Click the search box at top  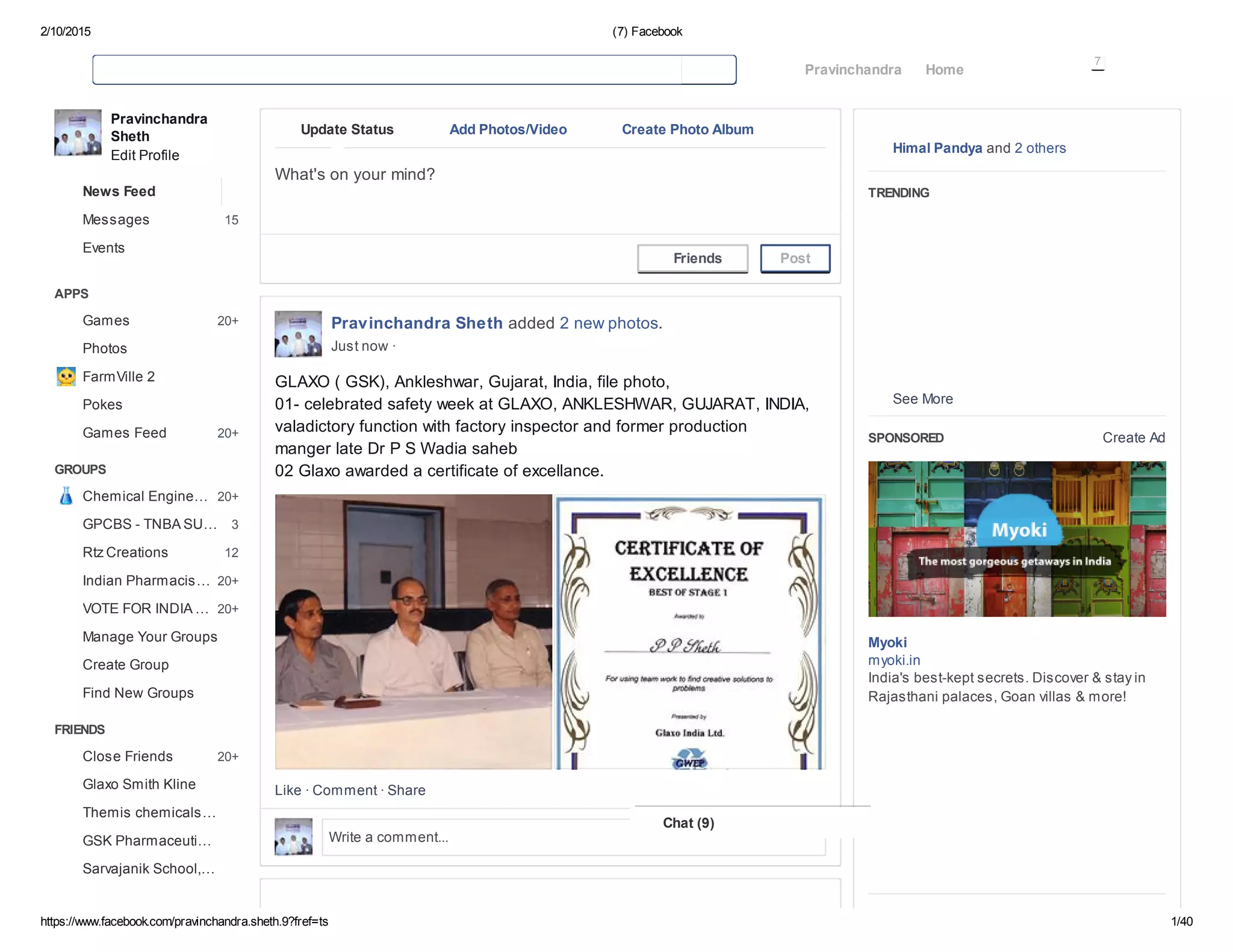pos(387,70)
